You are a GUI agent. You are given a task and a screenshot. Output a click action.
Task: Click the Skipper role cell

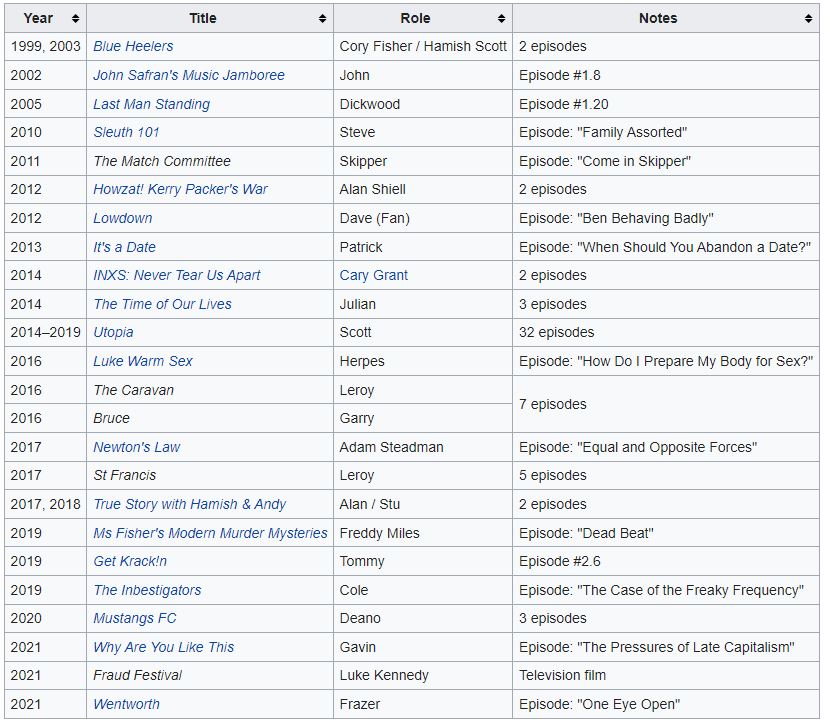click(x=423, y=161)
